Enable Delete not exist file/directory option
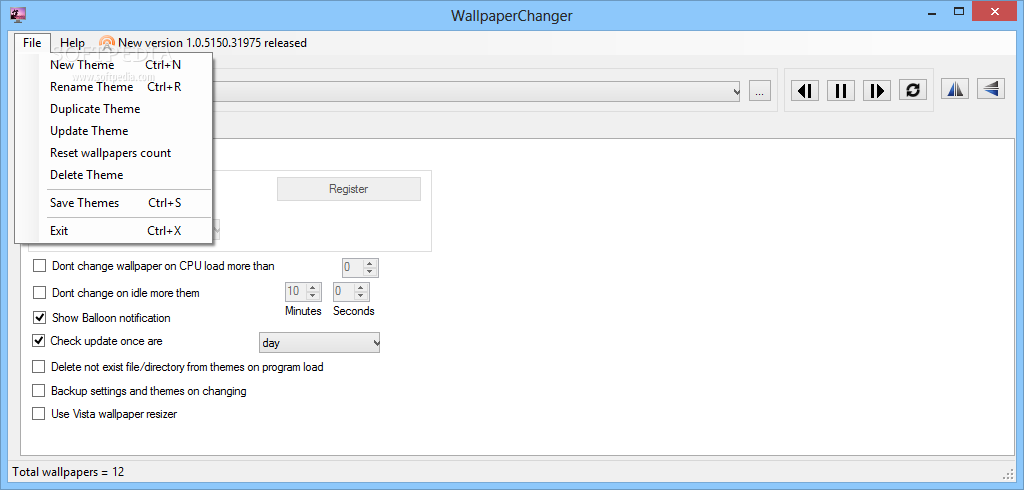This screenshot has width=1024, height=490. (x=39, y=367)
